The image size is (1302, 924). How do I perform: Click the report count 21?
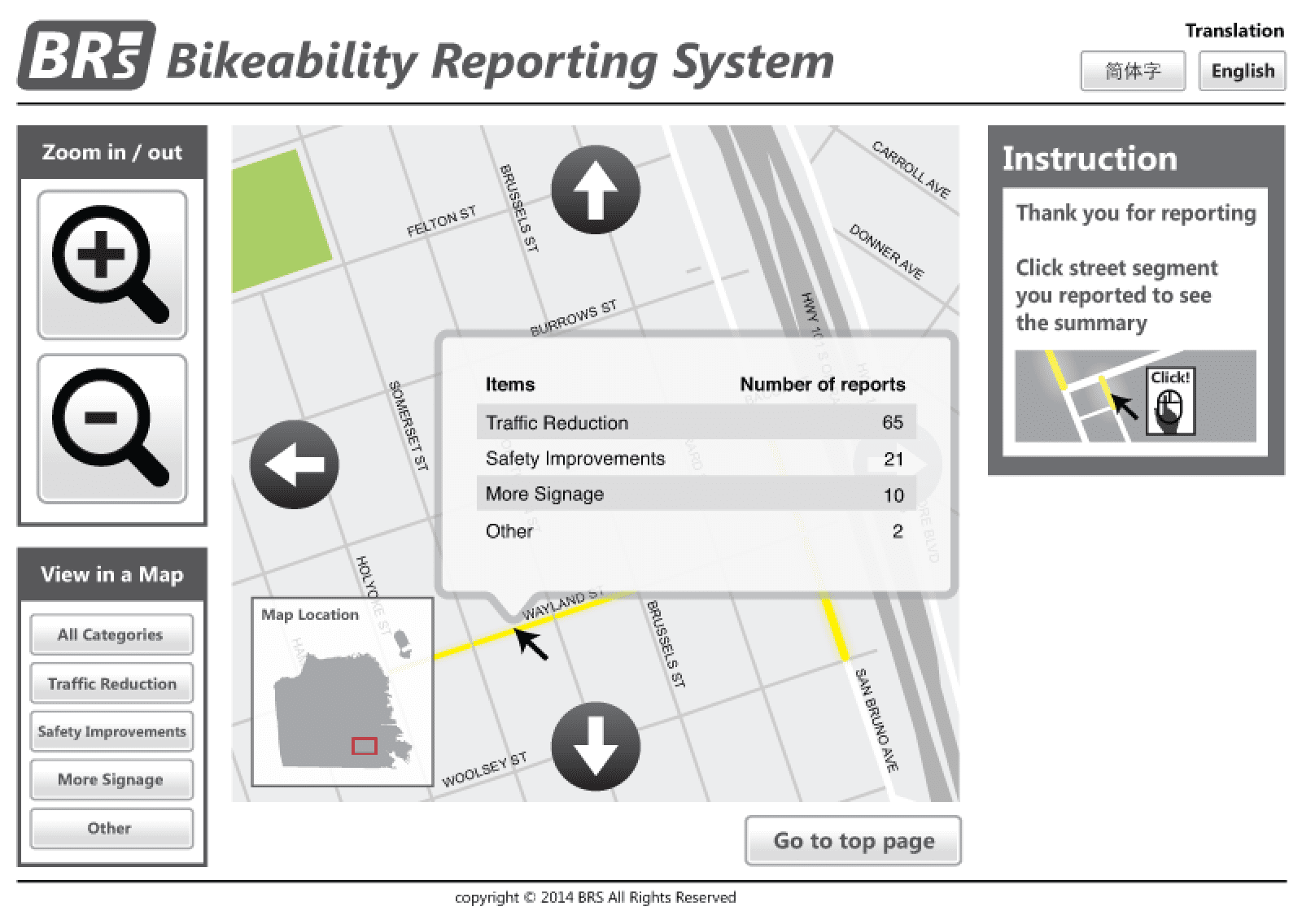[893, 459]
